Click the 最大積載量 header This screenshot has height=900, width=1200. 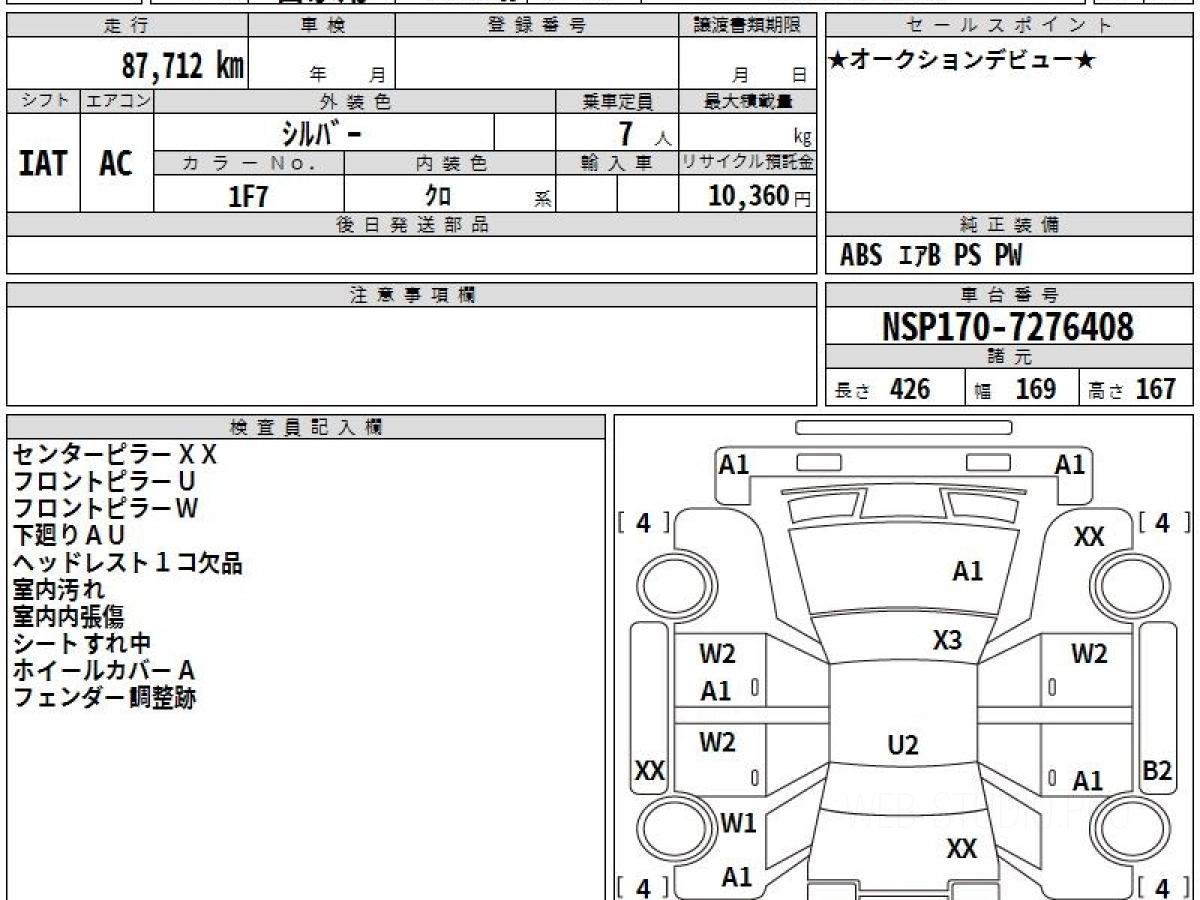pos(748,101)
